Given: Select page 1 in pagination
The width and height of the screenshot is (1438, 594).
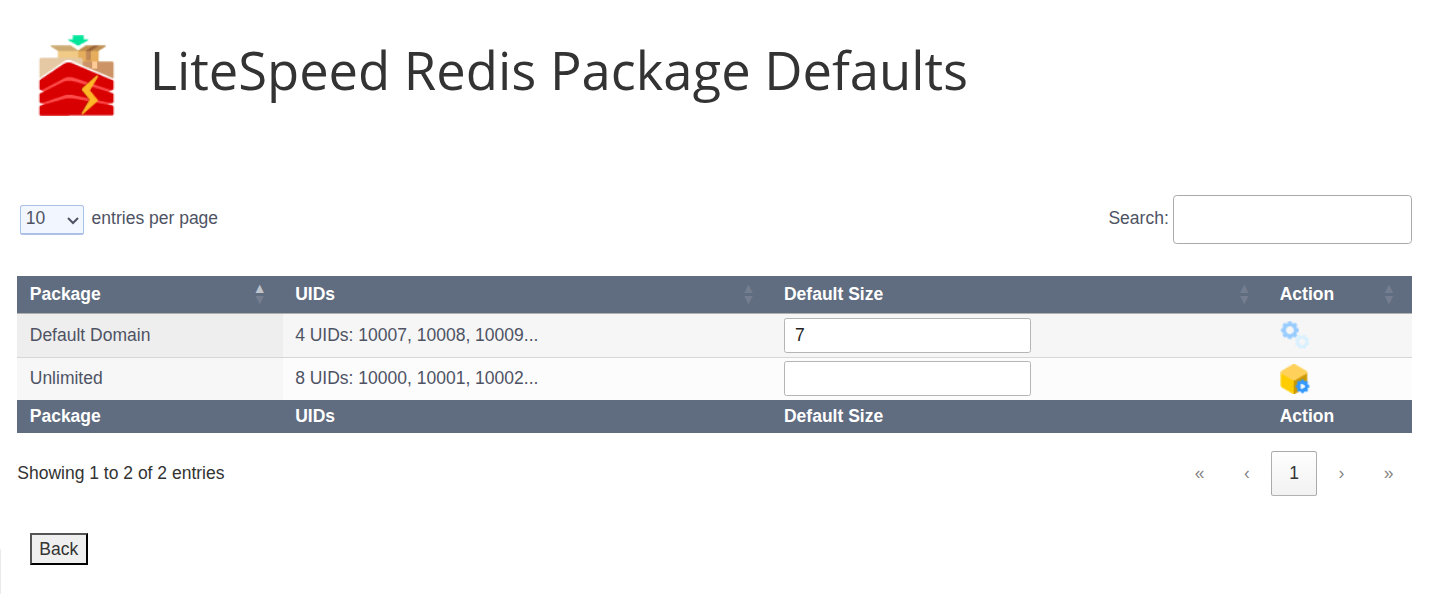Looking at the screenshot, I should [1293, 473].
